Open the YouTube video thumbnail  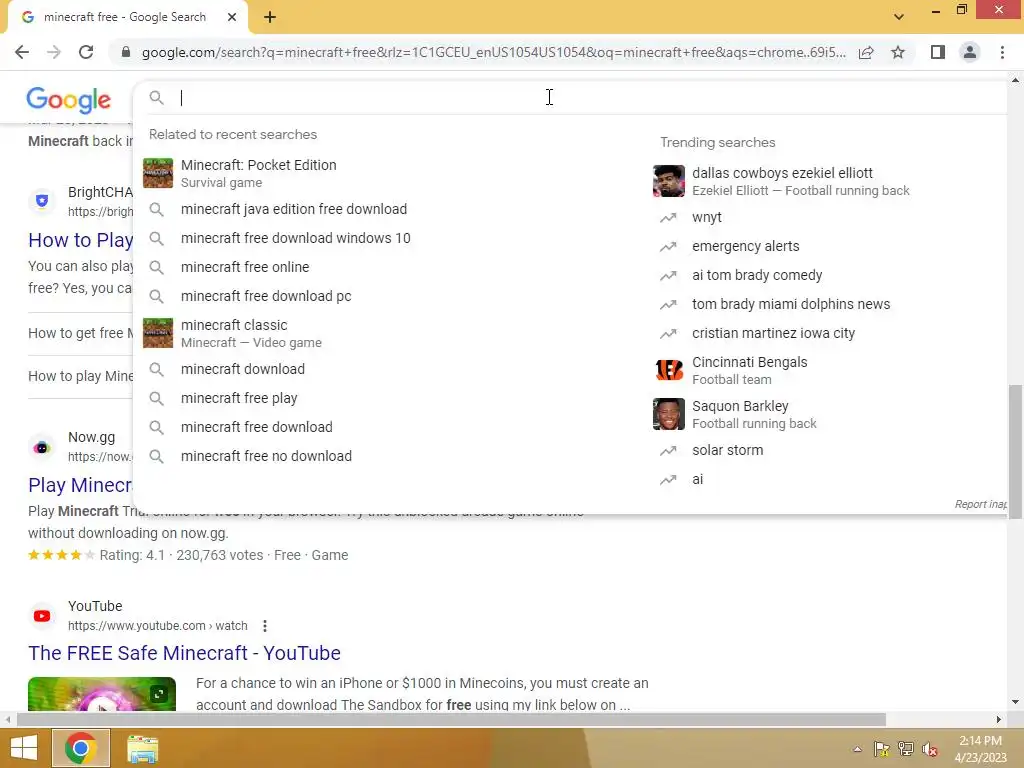102,694
